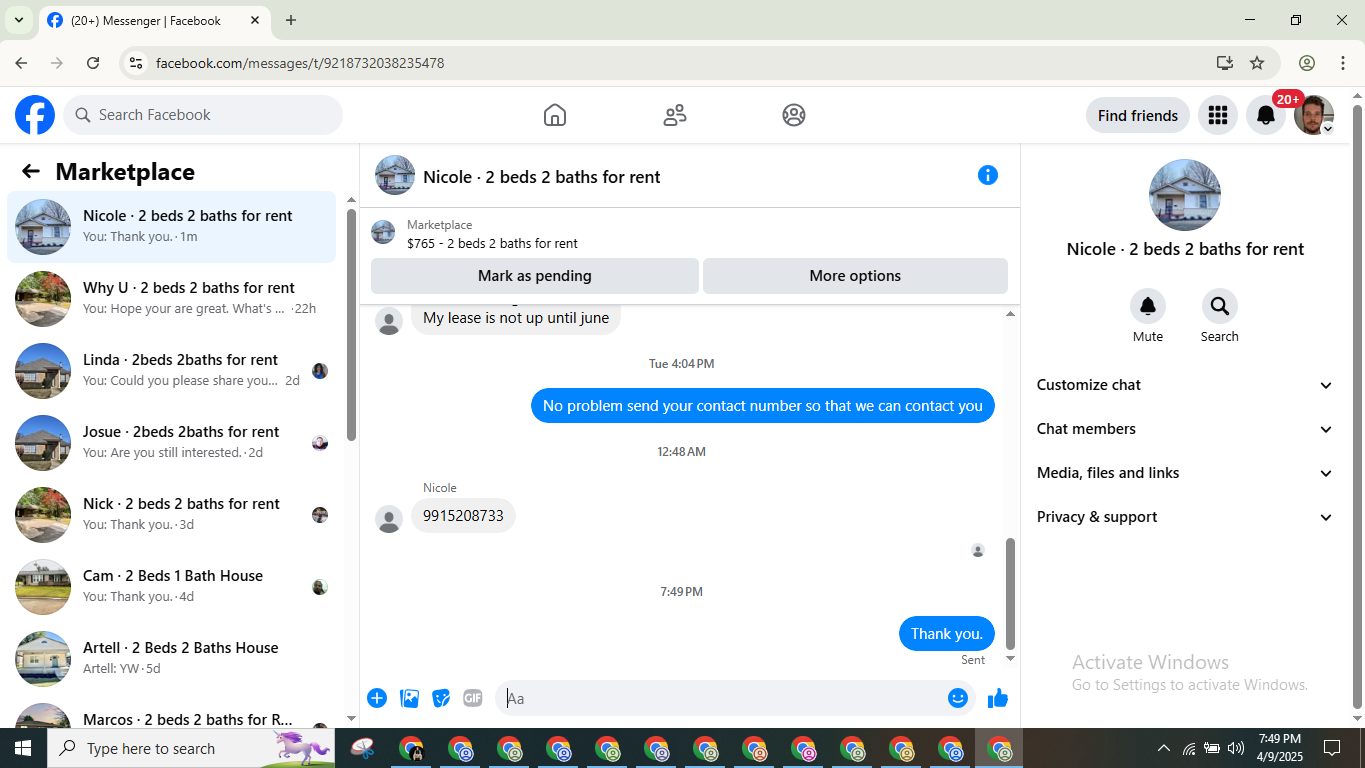View site information icon in address bar
The image size is (1365, 768).
tap(136, 63)
